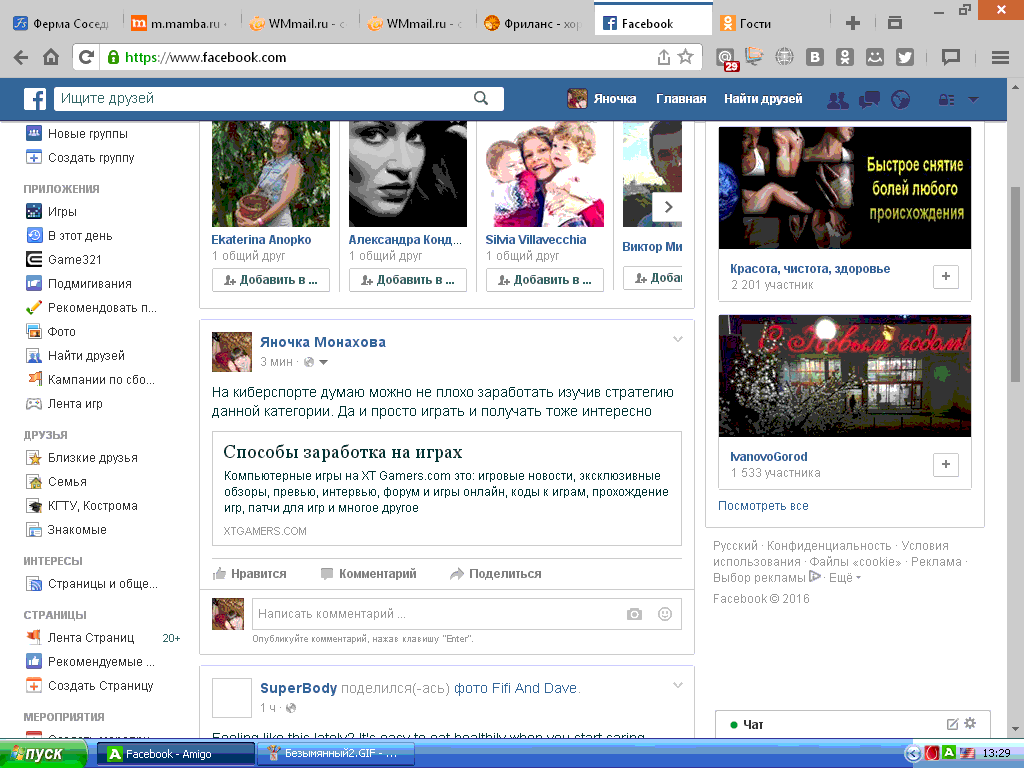Open Twitter toolbar icon
Image resolution: width=1024 pixels, height=768 pixels.
(904, 57)
